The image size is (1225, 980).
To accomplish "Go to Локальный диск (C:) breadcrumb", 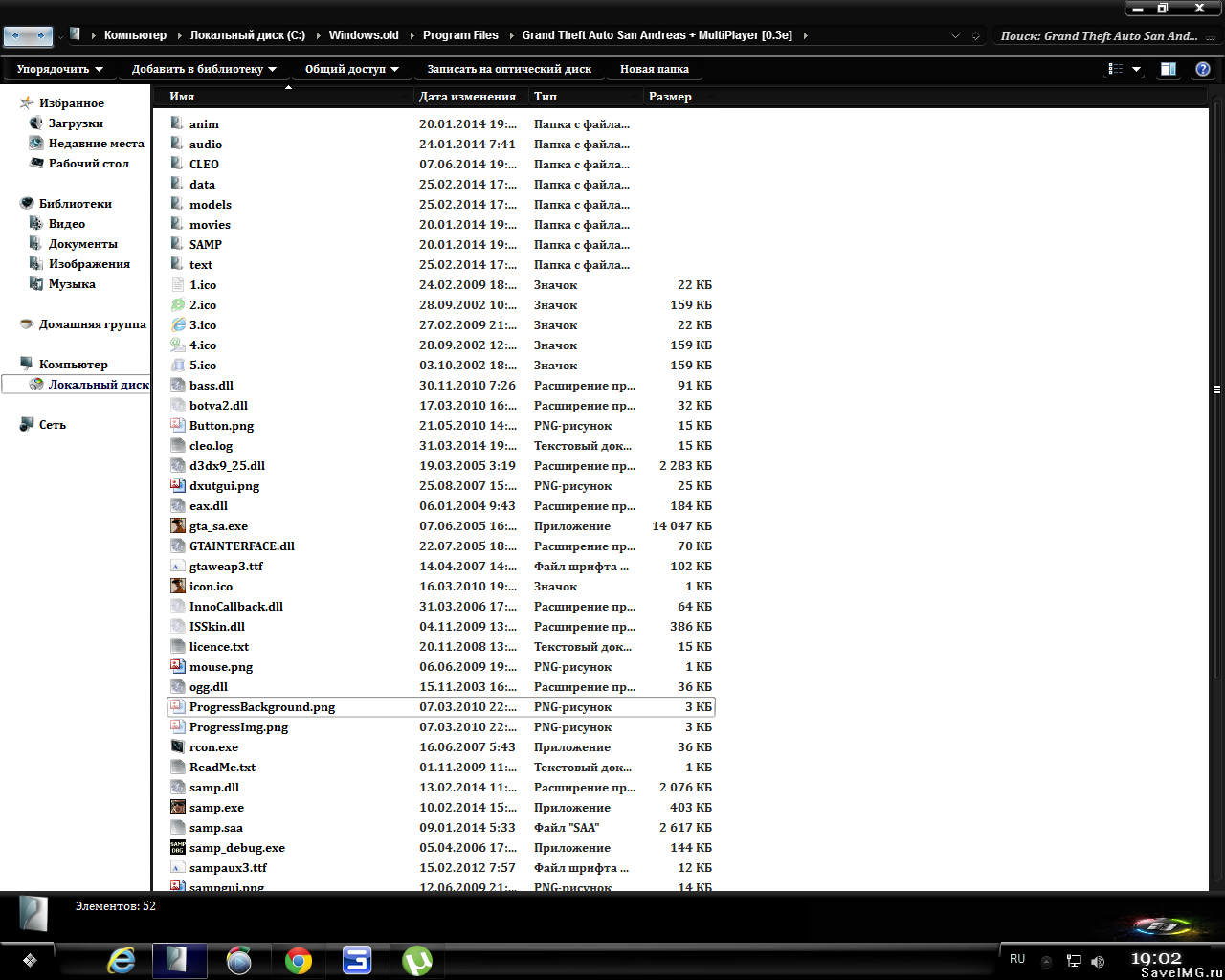I will [247, 35].
